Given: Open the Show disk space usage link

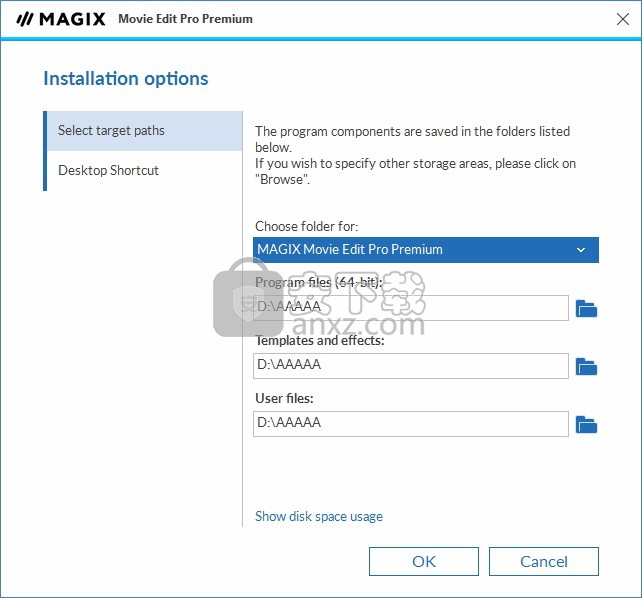Looking at the screenshot, I should tap(319, 517).
